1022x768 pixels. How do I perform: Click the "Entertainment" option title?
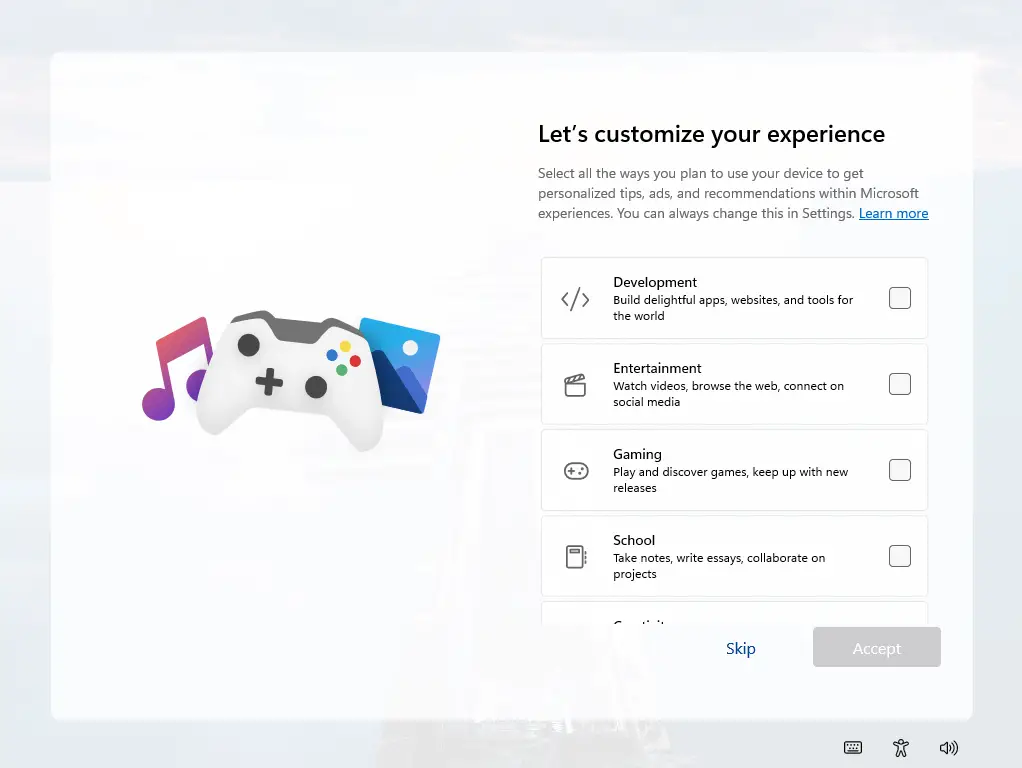pyautogui.click(x=657, y=368)
